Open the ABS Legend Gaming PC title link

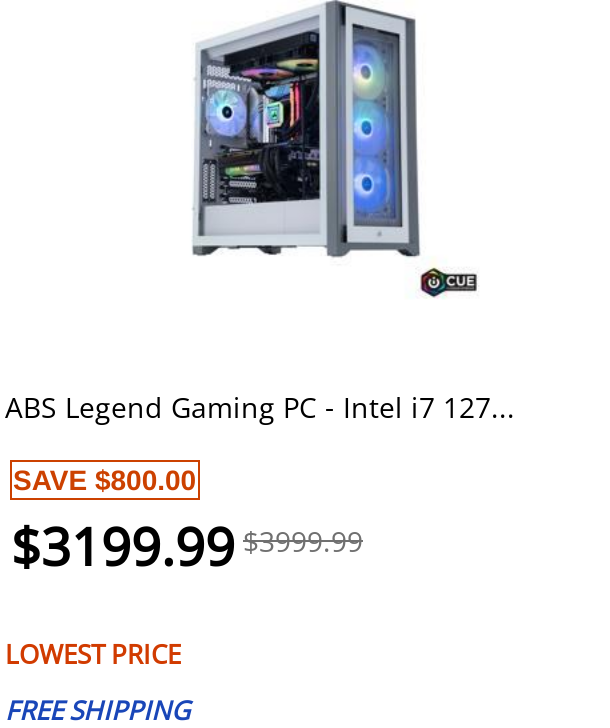259,409
